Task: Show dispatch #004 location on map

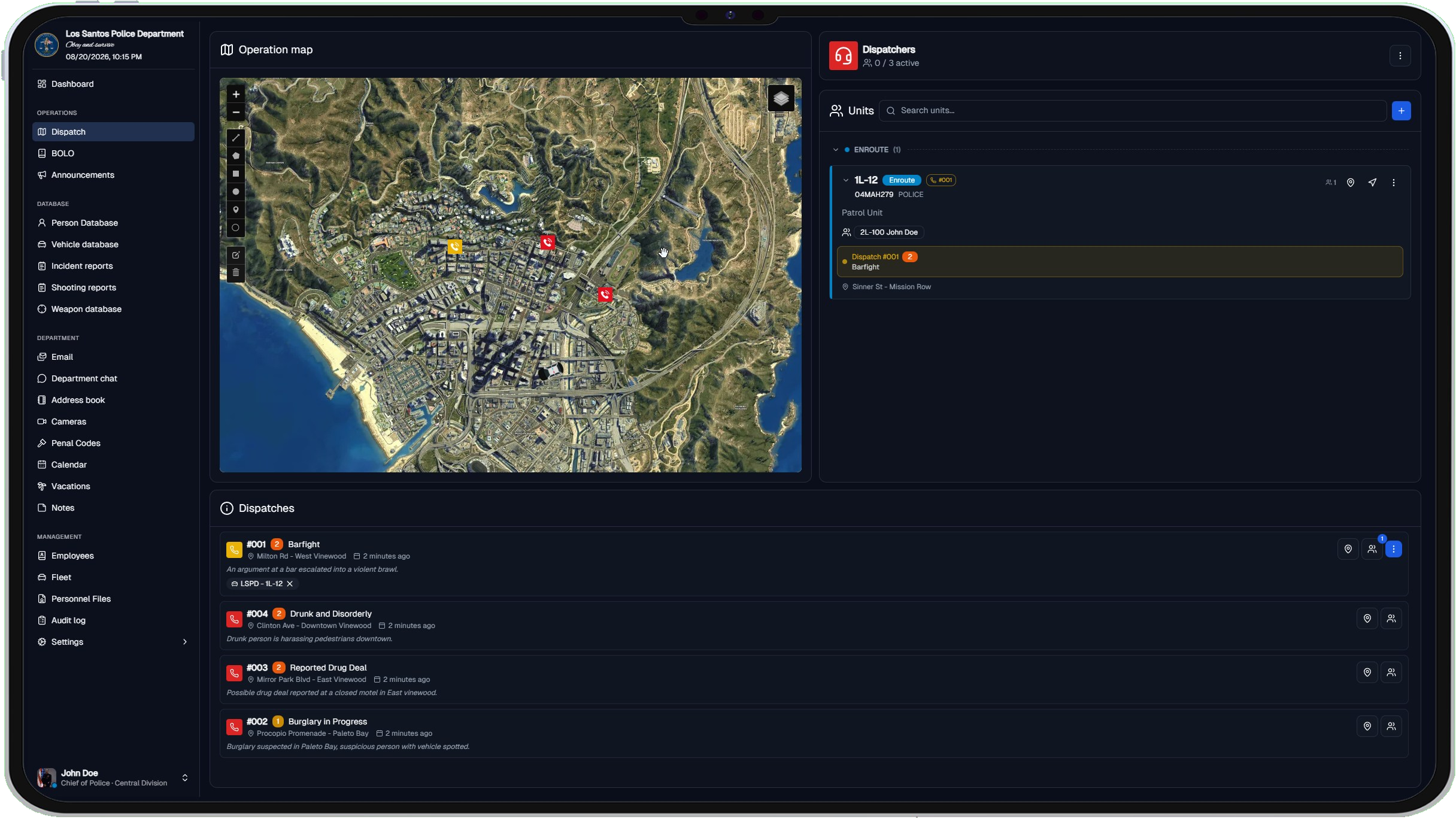Action: click(1367, 618)
